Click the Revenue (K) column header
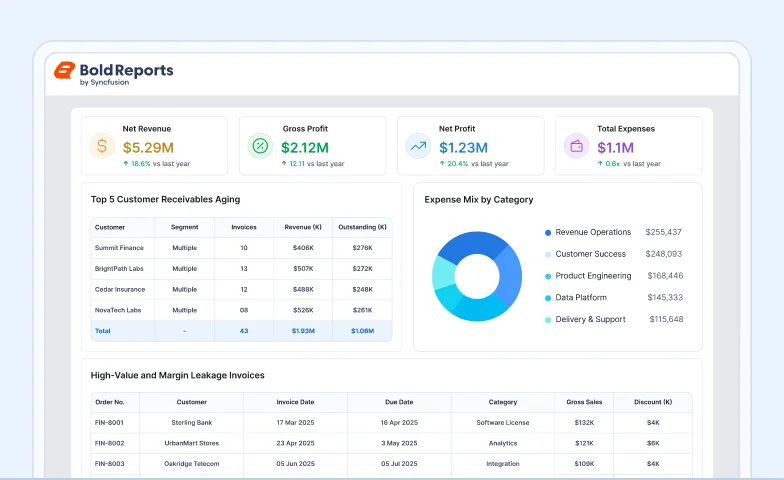This screenshot has width=784, height=480. pos(303,227)
